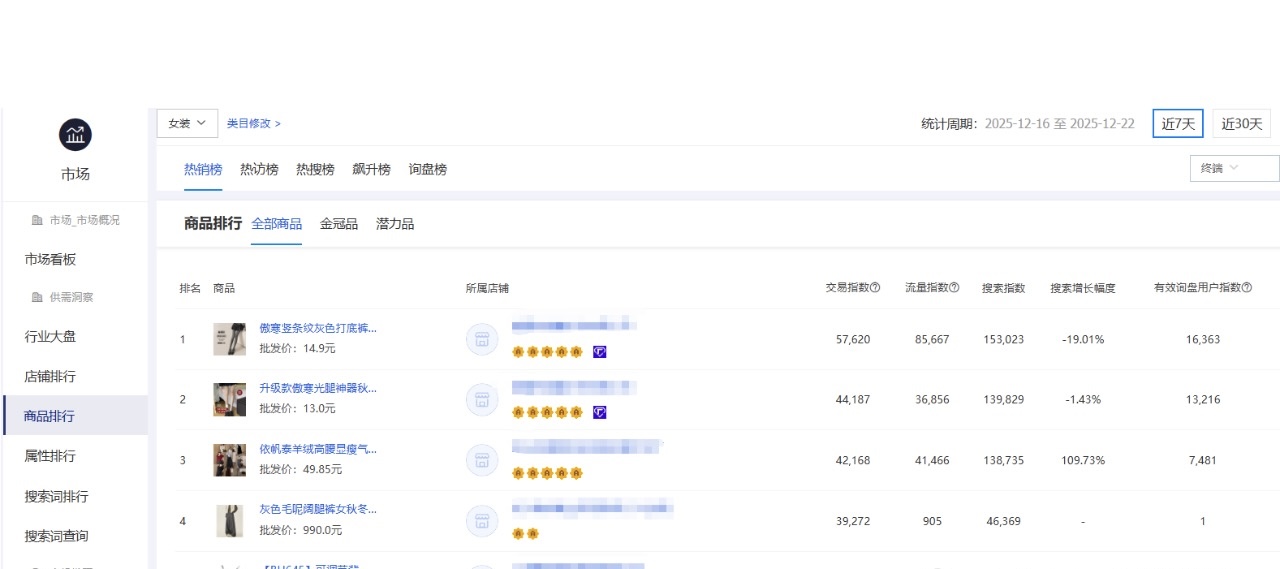The height and width of the screenshot is (569, 1280).
Task: Click the store icon in rank 3 row
Action: point(481,460)
